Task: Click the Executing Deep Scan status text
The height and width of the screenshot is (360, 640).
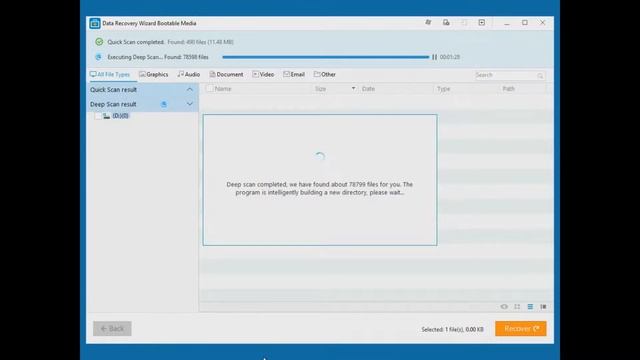Action: pyautogui.click(x=158, y=57)
